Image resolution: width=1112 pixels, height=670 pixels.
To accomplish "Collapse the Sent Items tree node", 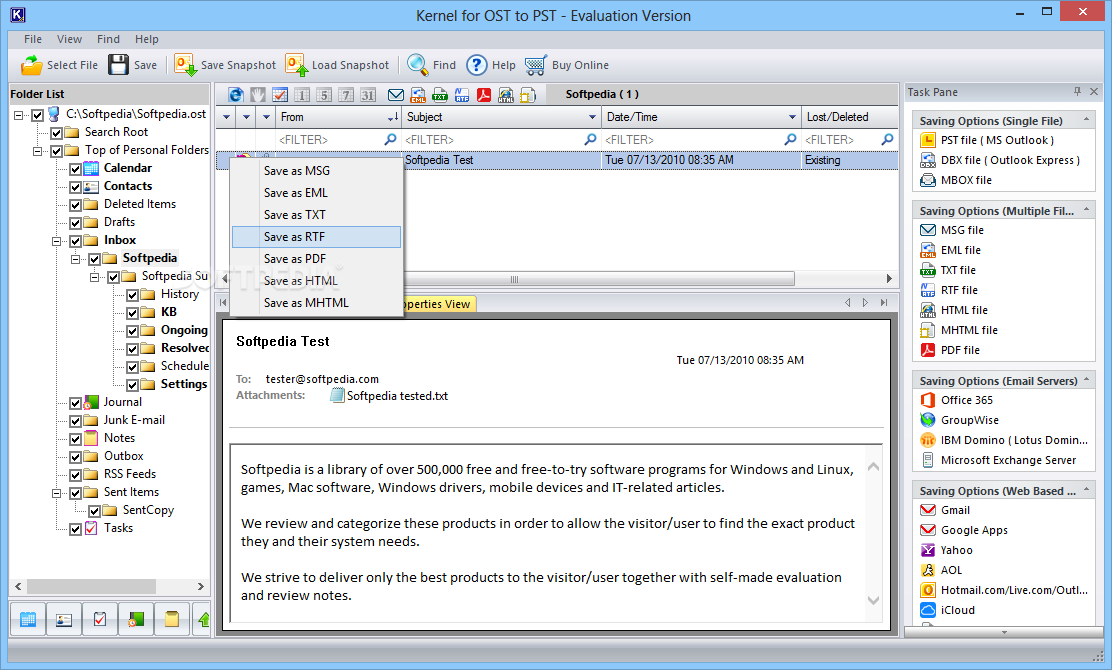I will [x=57, y=493].
